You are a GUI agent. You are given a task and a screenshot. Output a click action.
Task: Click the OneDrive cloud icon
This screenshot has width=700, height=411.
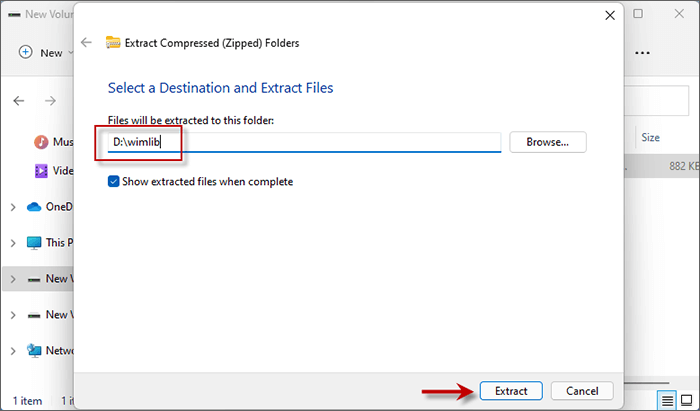[x=34, y=207]
